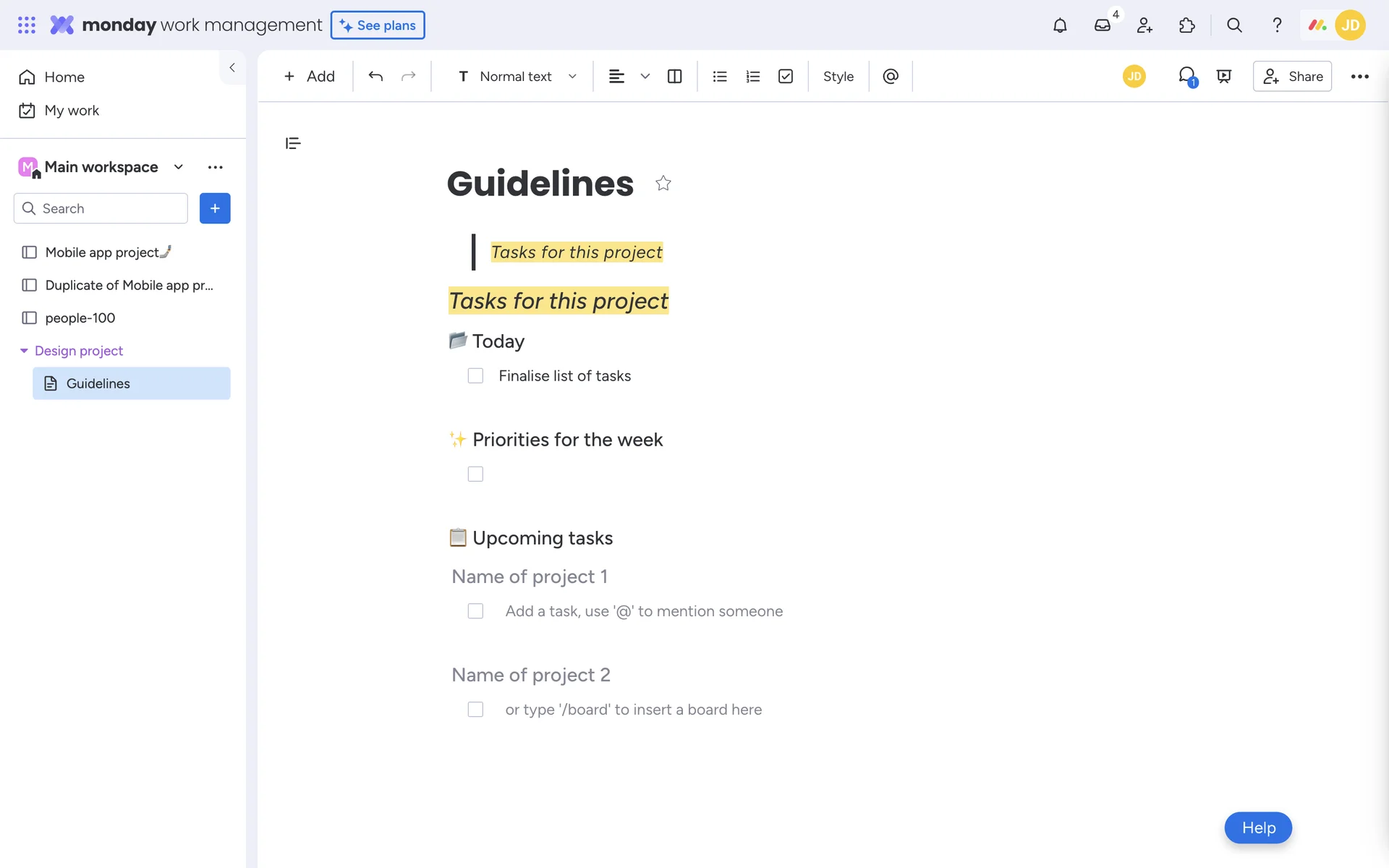Insert a numbered list
Viewport: 1389px width, 868px height.
(752, 76)
